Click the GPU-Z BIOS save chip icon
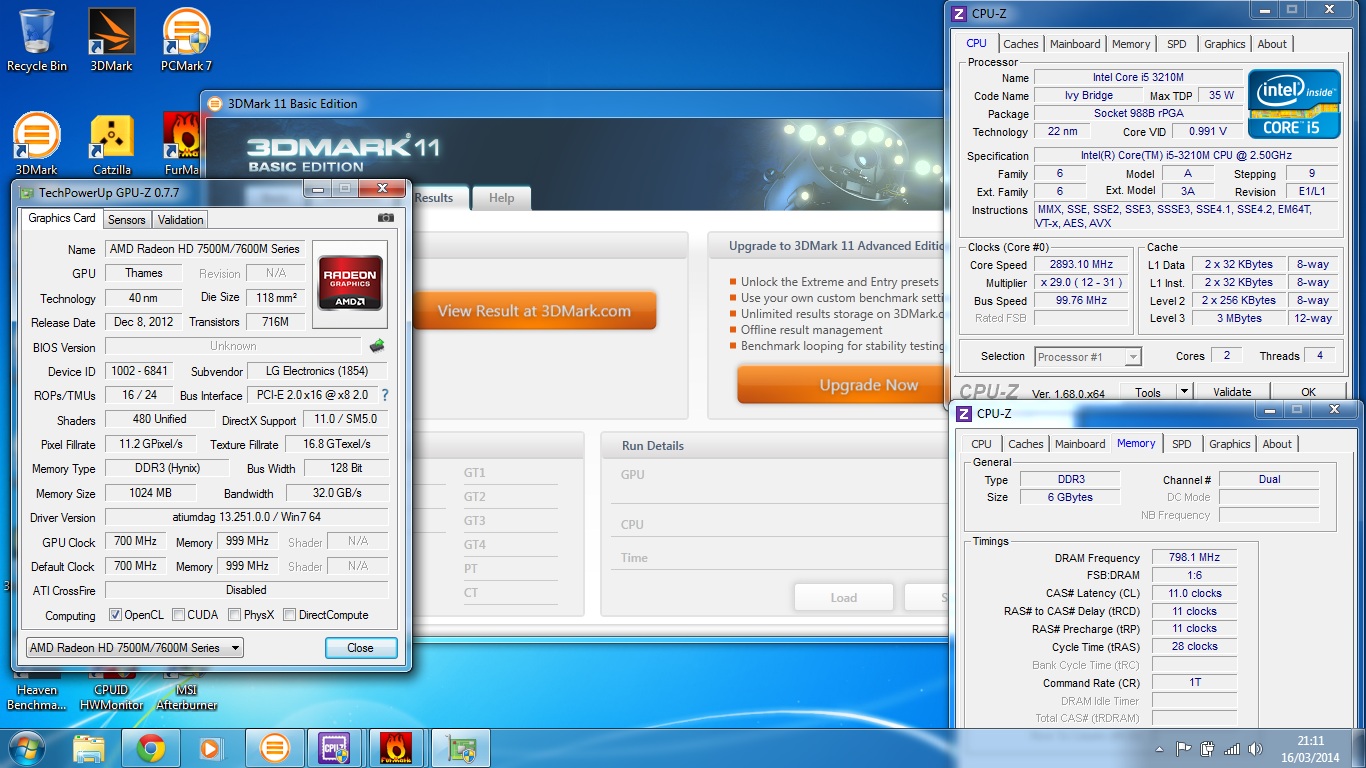Viewport: 1366px width, 768px height. 377,346
